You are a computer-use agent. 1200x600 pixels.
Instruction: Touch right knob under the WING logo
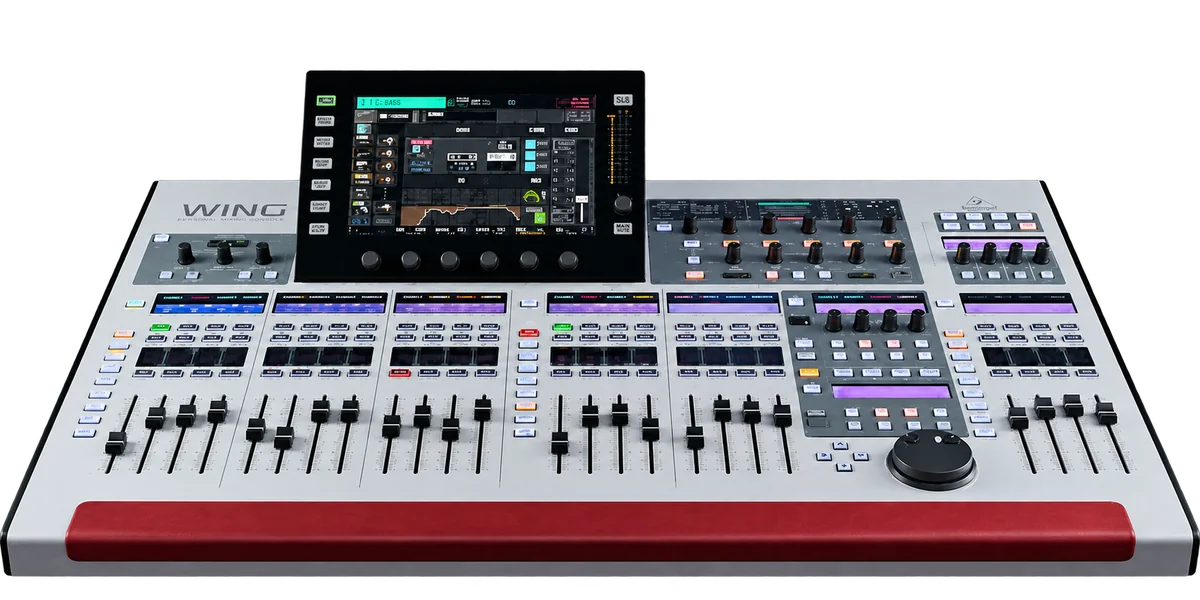(x=262, y=251)
